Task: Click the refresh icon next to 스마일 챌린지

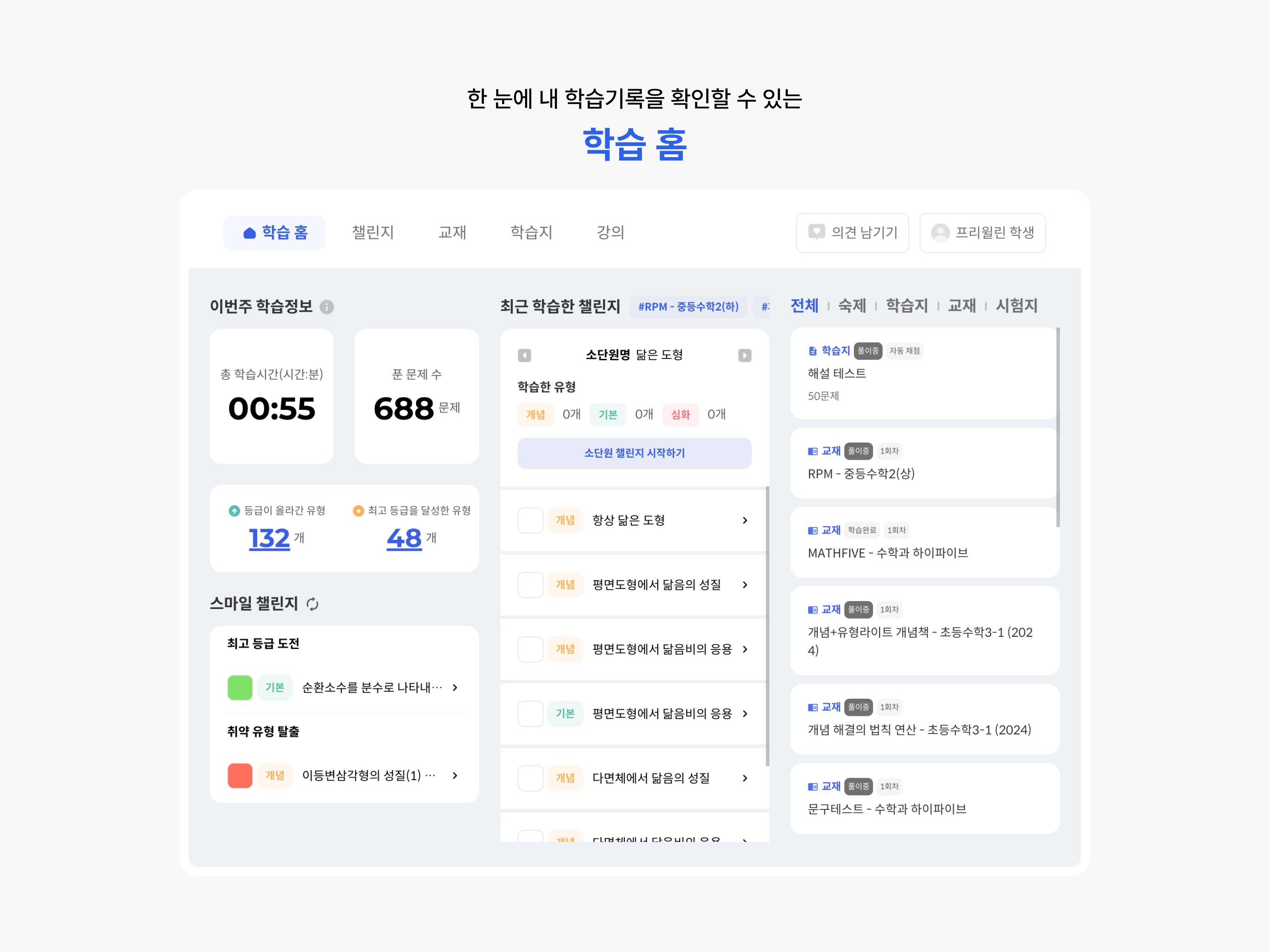Action: [312, 604]
